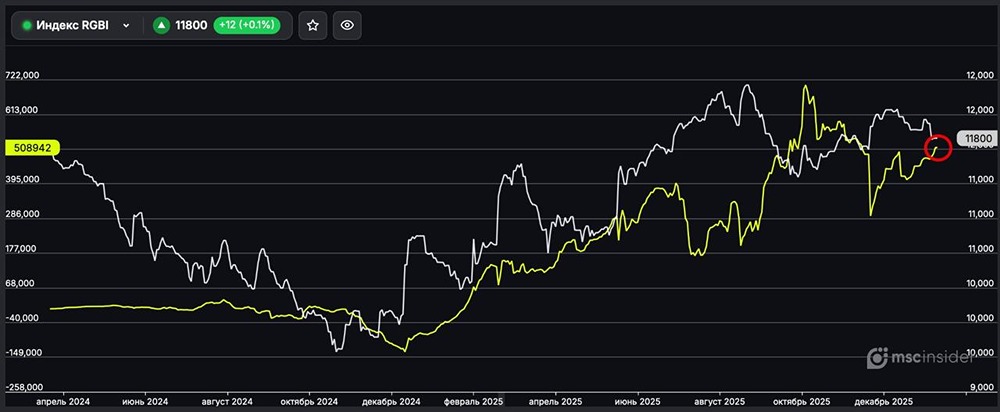The height and width of the screenshot is (412, 1000).
Task: Click the 722,000 left axis label
Action: 22,76
